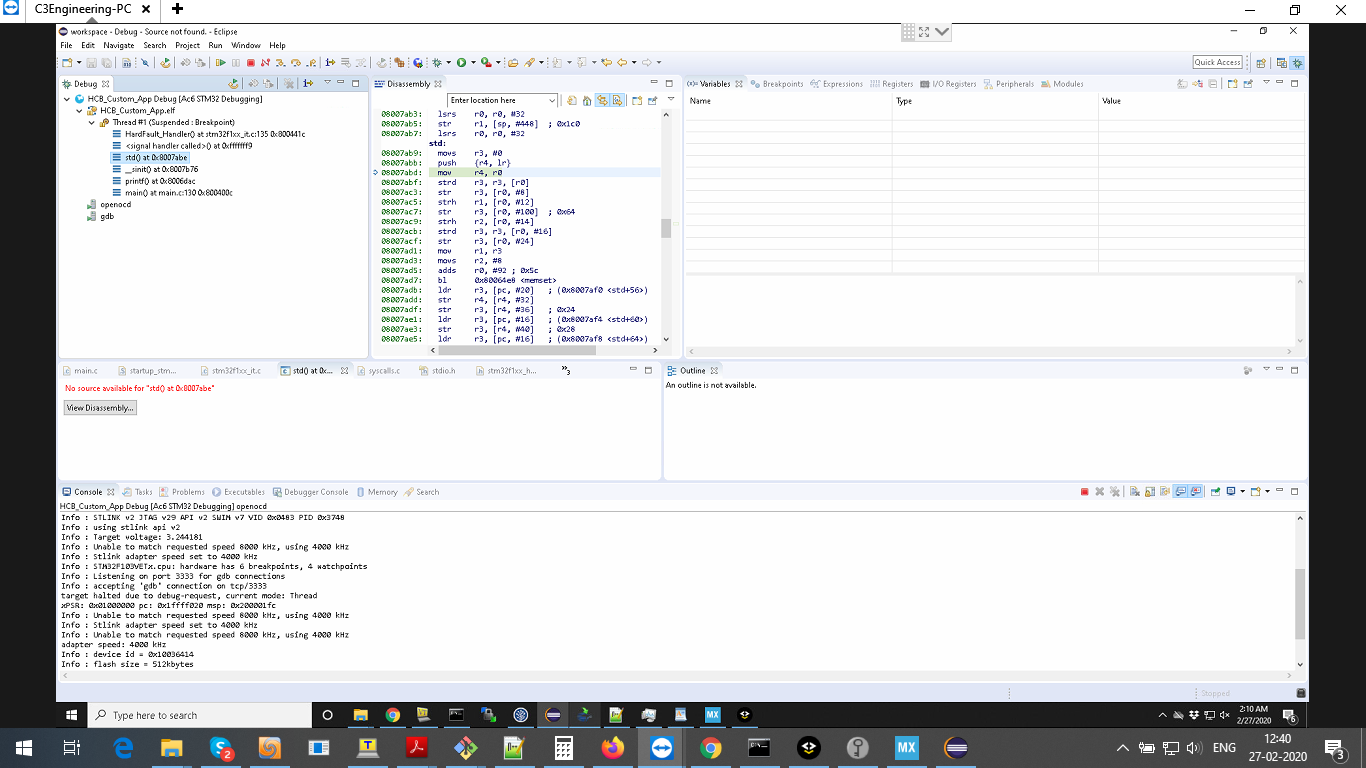1366x768 pixels.
Task: Select main() at main.c:130 stack frame
Action: [178, 193]
